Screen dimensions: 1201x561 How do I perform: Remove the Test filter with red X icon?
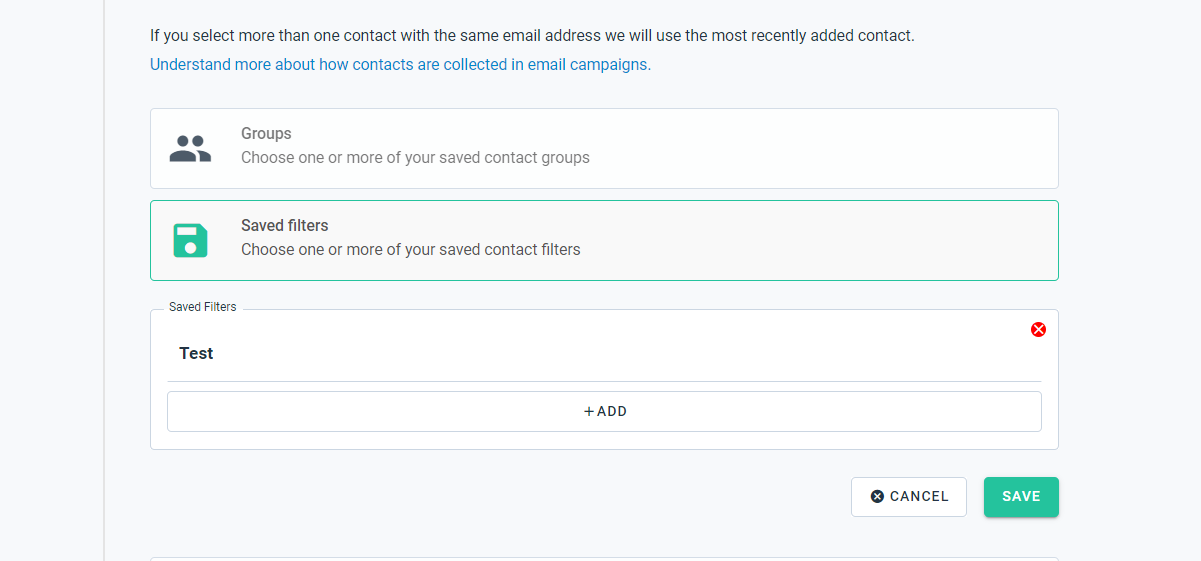1038,329
